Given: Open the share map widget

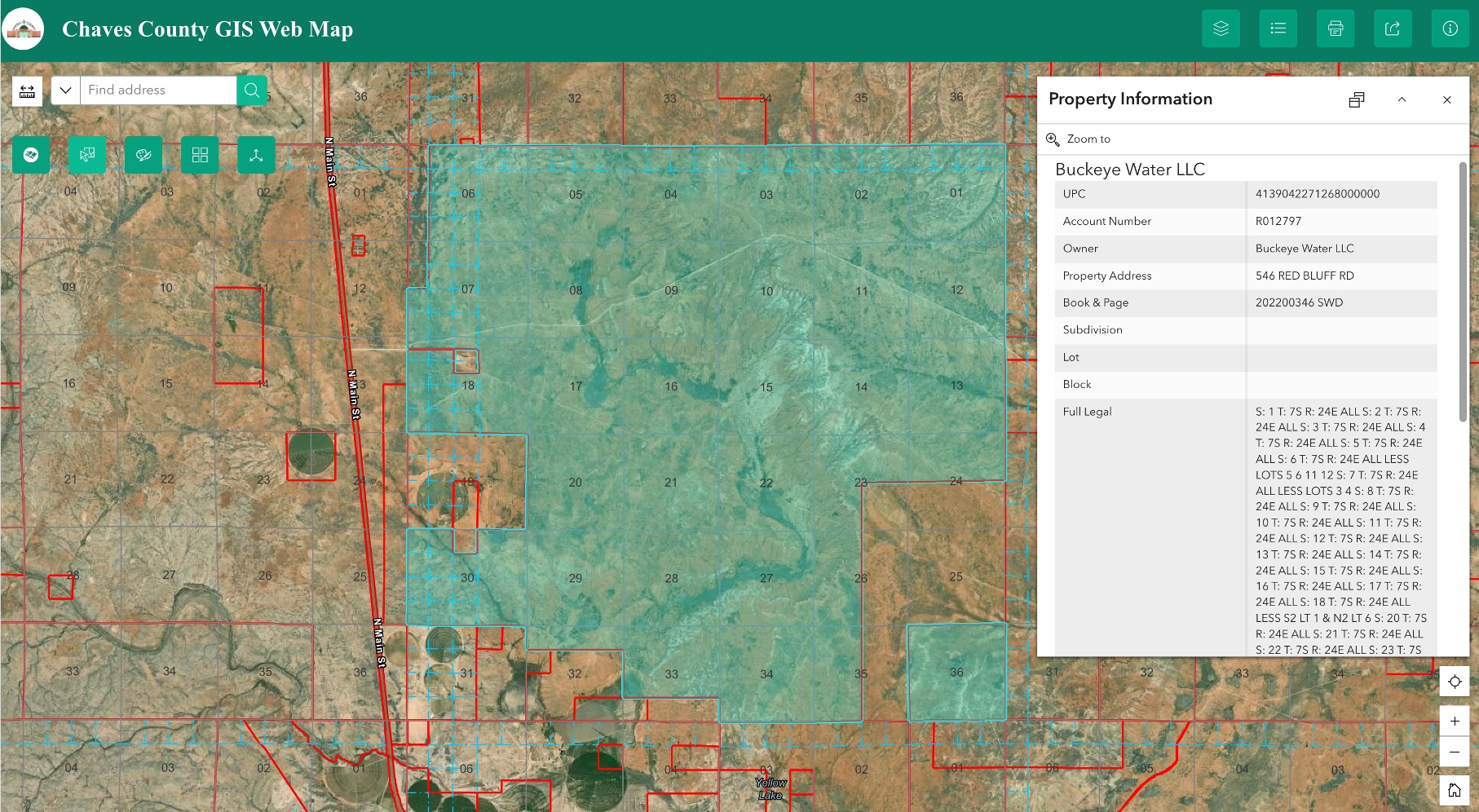Looking at the screenshot, I should (1393, 29).
